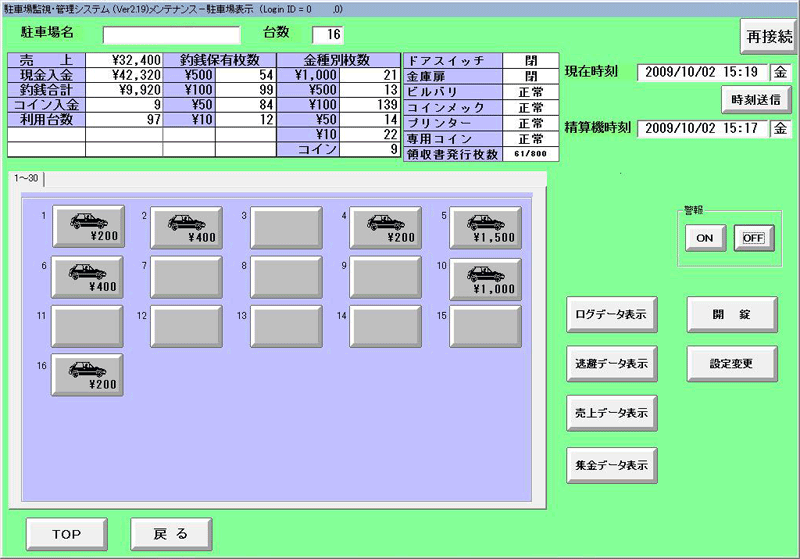
Task: Select empty parking space 3
Action: [x=286, y=228]
